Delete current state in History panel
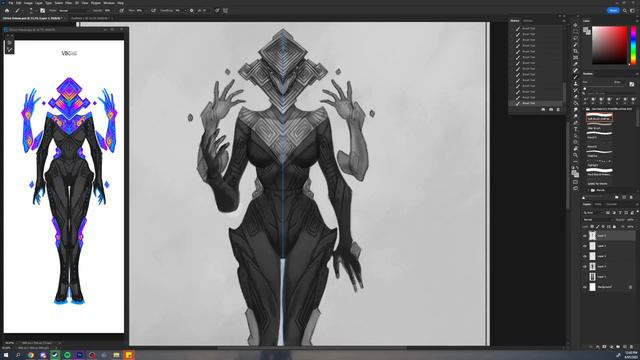Screen dimensions: 640x360 pyautogui.click(x=558, y=109)
